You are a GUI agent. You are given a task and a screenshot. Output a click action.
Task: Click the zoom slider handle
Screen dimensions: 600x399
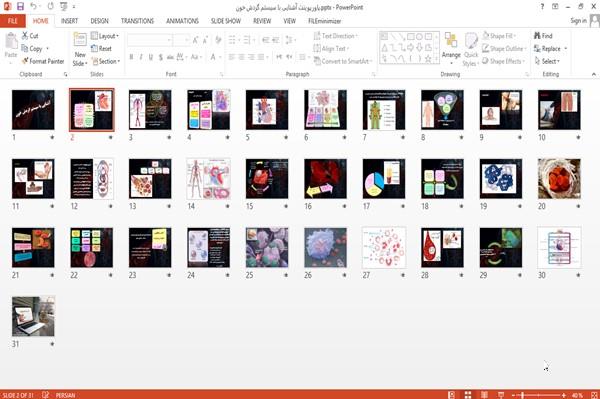click(x=523, y=395)
